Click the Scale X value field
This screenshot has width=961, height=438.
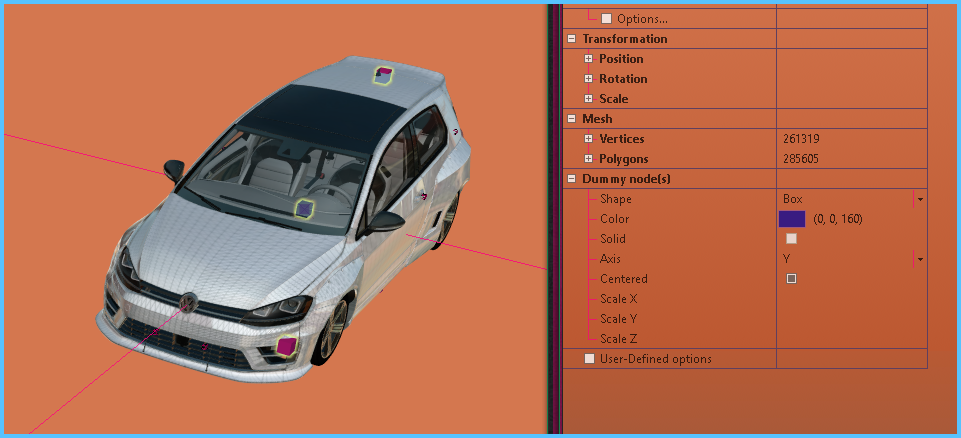click(852, 299)
